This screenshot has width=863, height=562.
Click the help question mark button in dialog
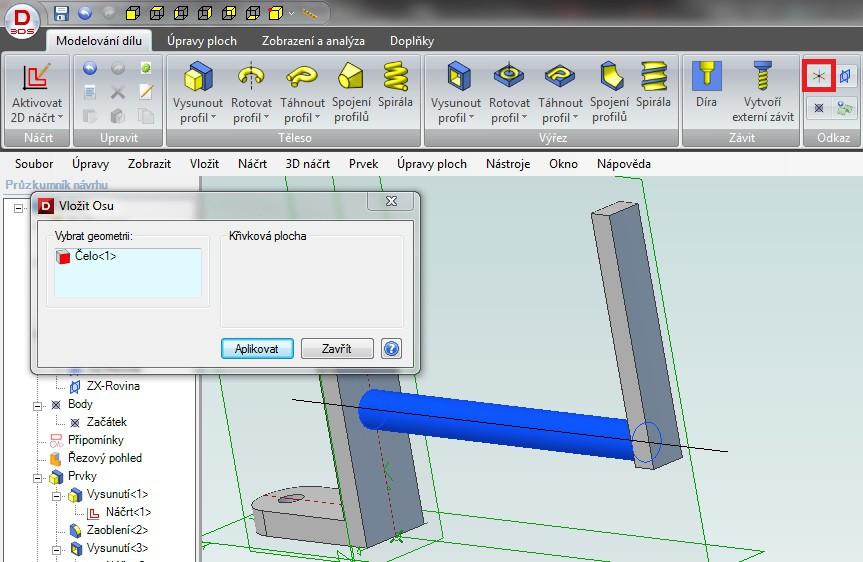(391, 348)
